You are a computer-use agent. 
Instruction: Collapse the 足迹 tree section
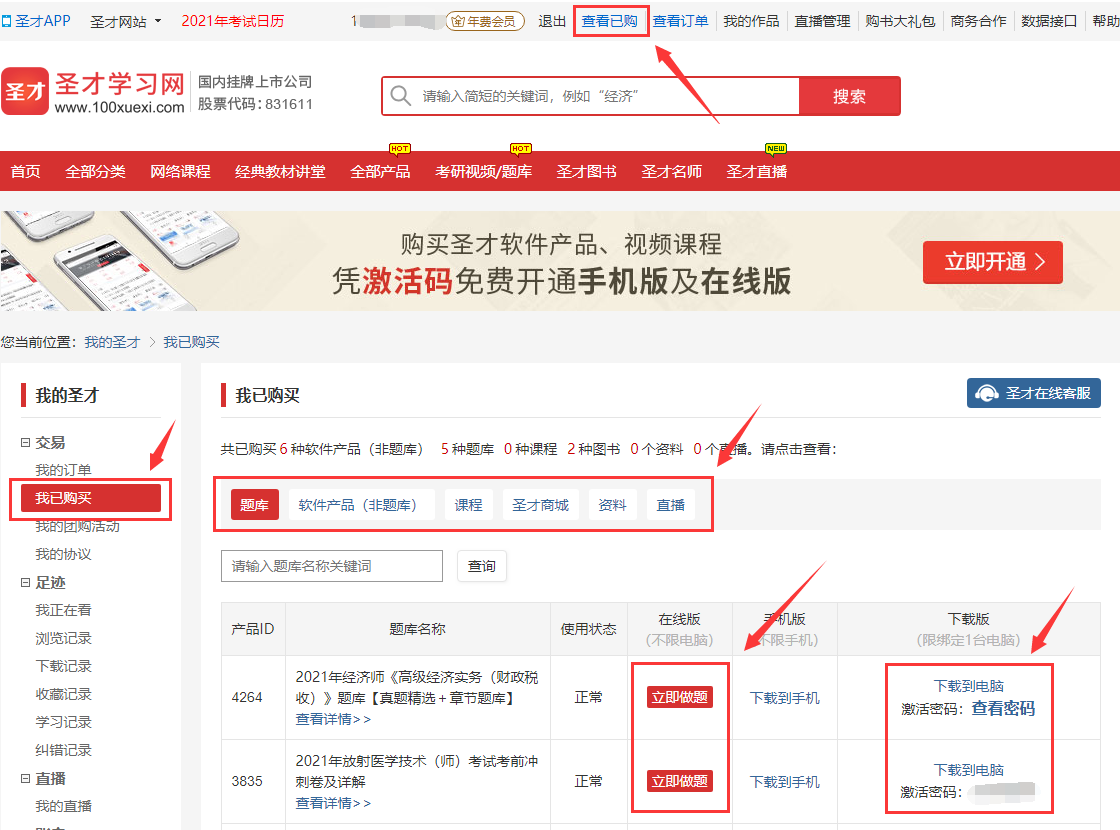pyautogui.click(x=26, y=582)
